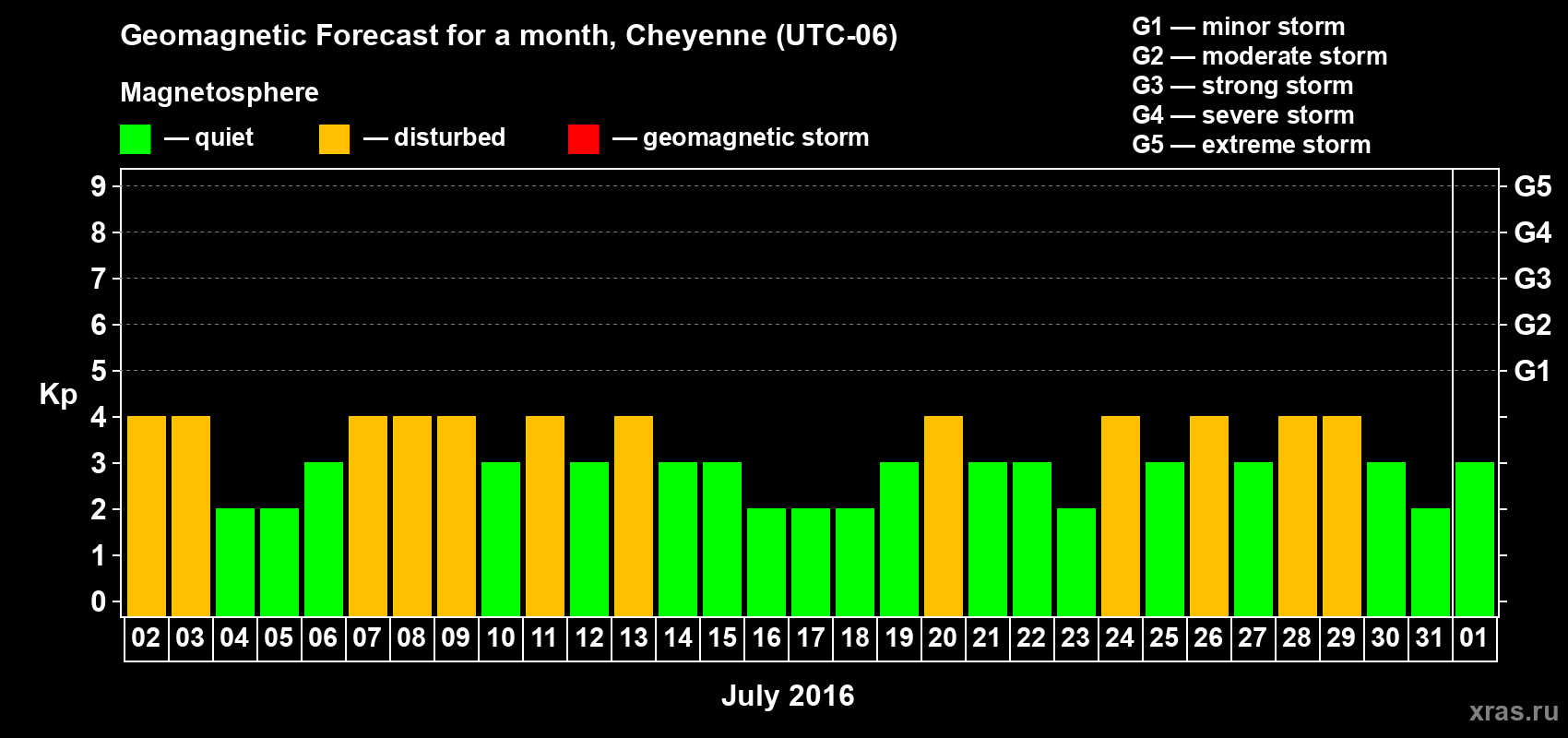Click the date label '21' on the axis
The height and width of the screenshot is (738, 1568).
(987, 637)
